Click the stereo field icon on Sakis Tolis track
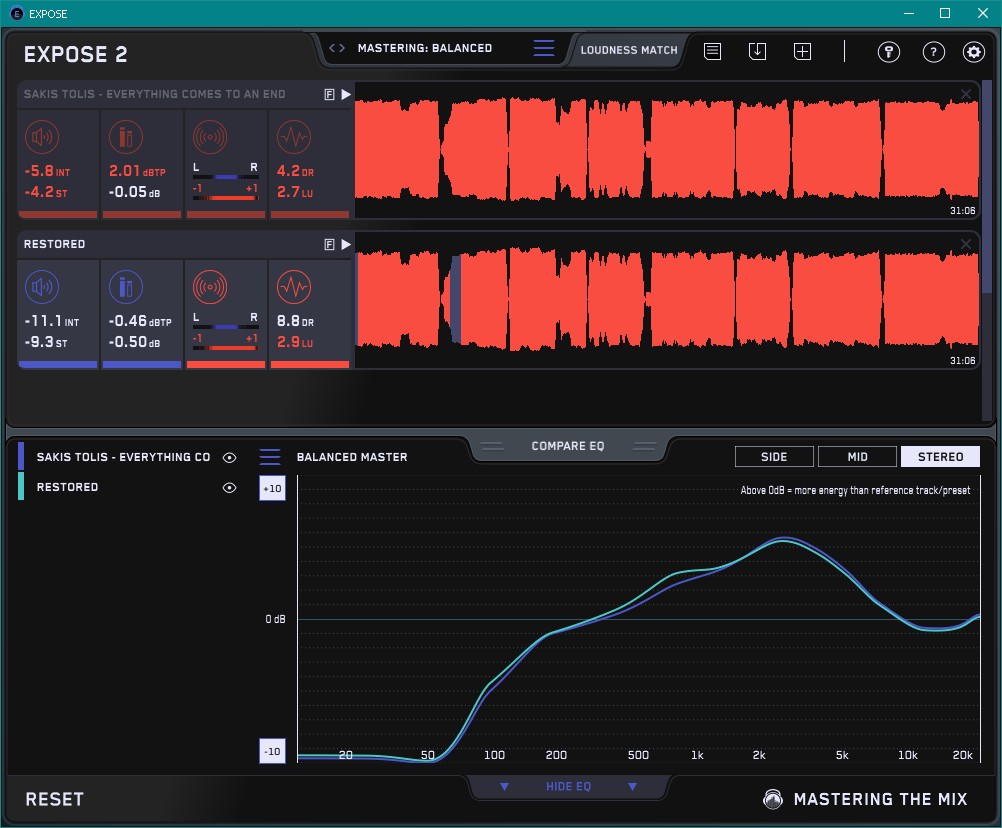 [209, 138]
